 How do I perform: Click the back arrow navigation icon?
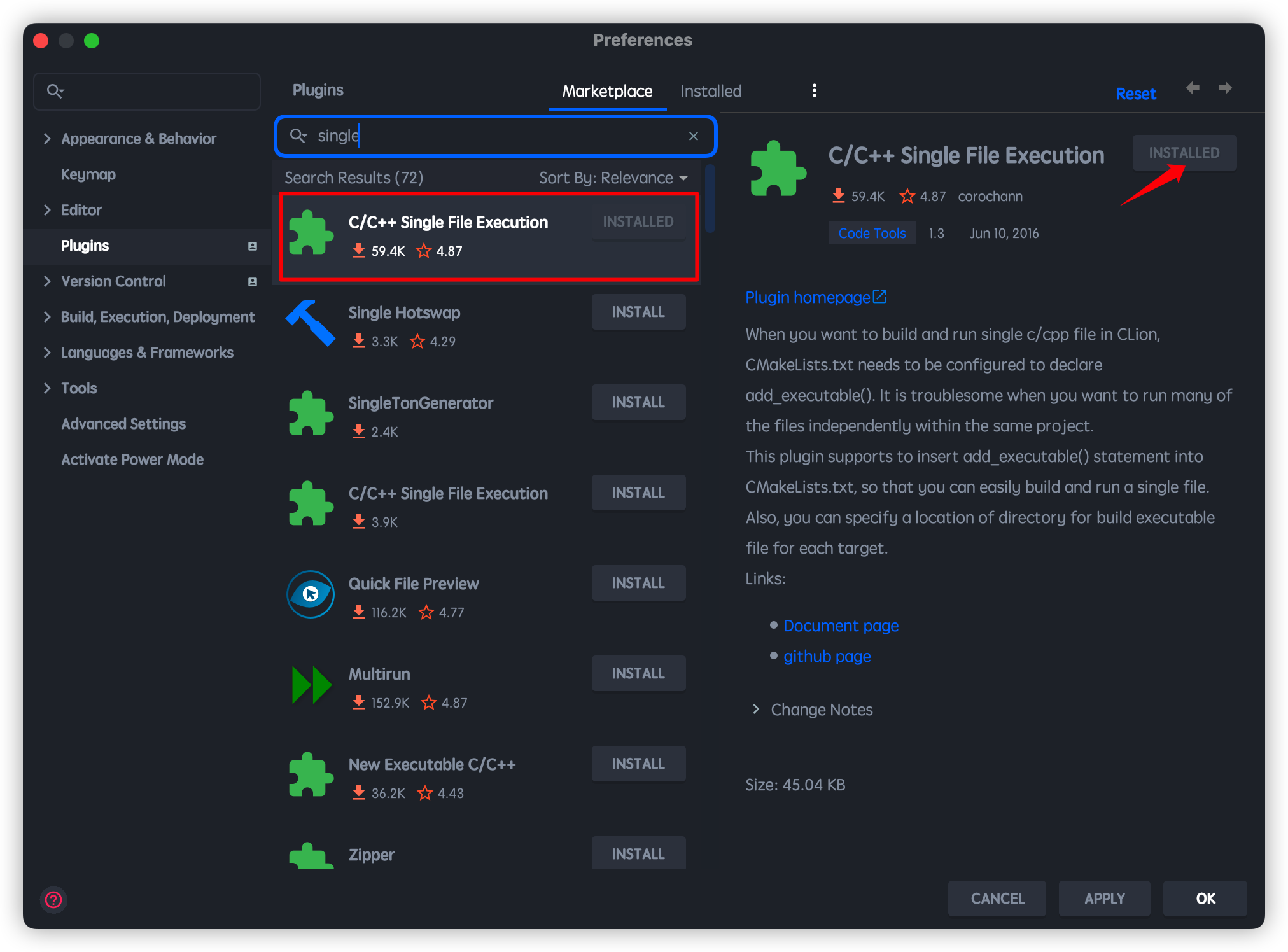[1193, 88]
